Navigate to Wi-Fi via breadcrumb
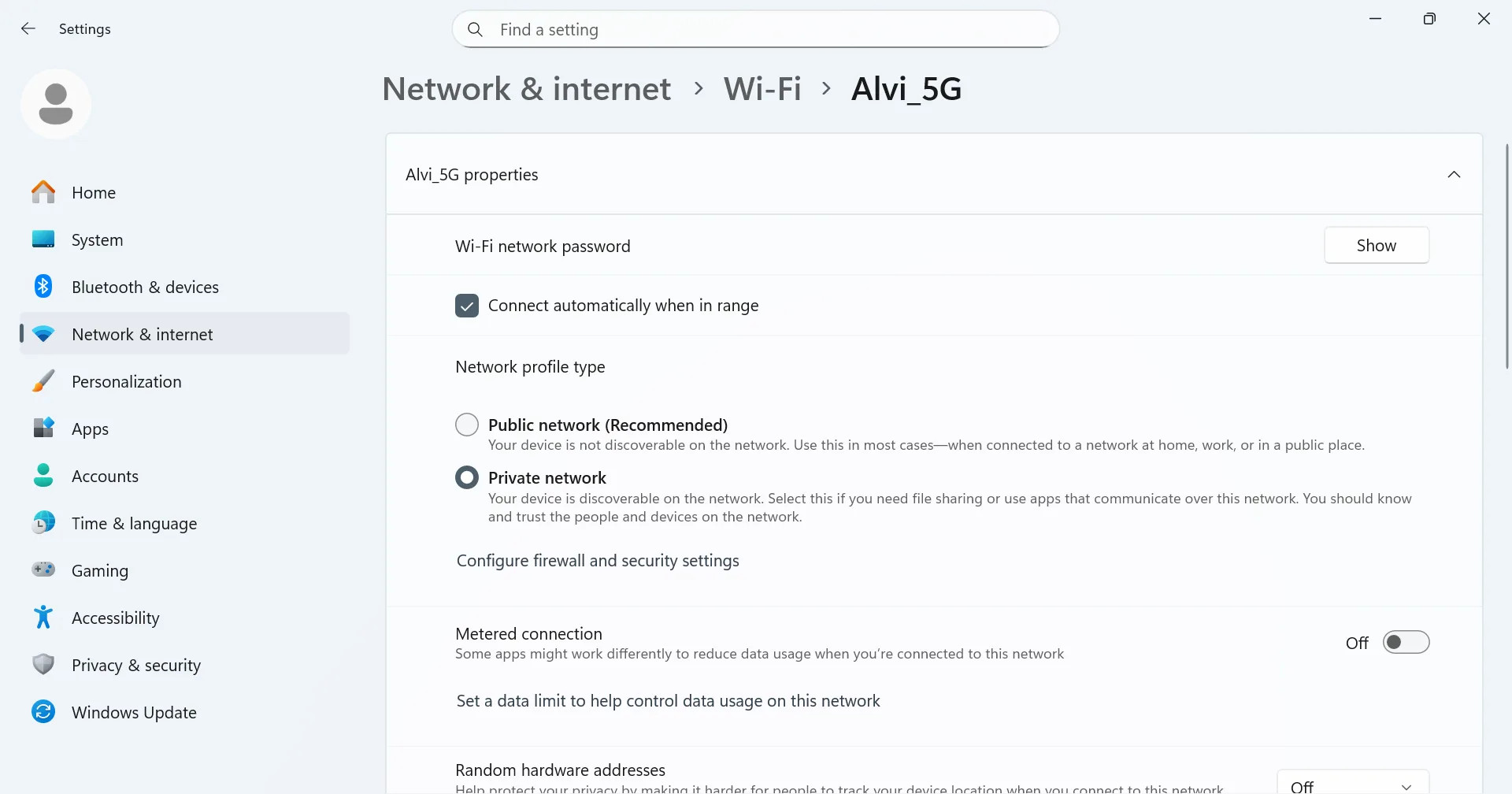This screenshot has height=794, width=1512. (762, 88)
